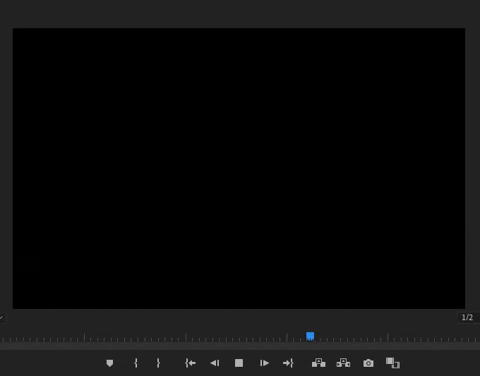Click the Extract button
Screen dimensions: 480x376
pyautogui.click(x=343, y=363)
